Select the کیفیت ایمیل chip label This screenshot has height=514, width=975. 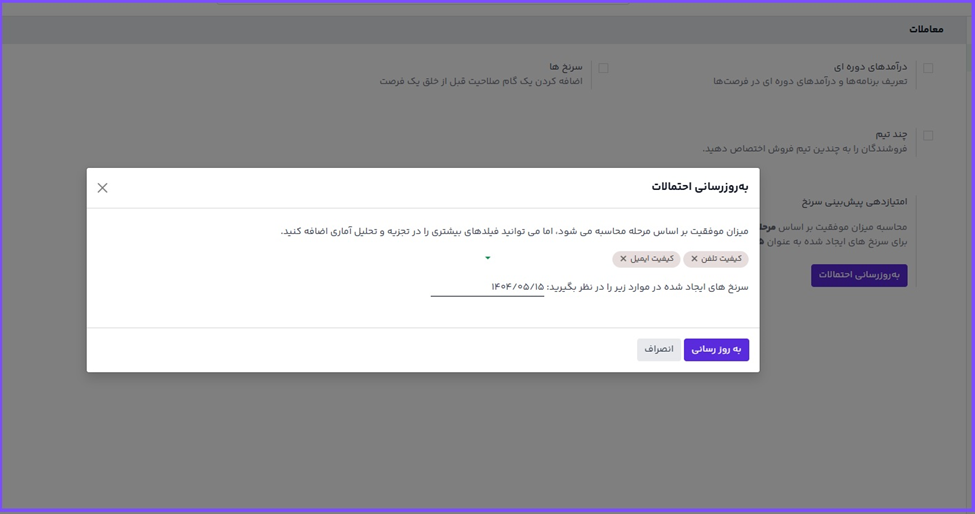(x=652, y=259)
